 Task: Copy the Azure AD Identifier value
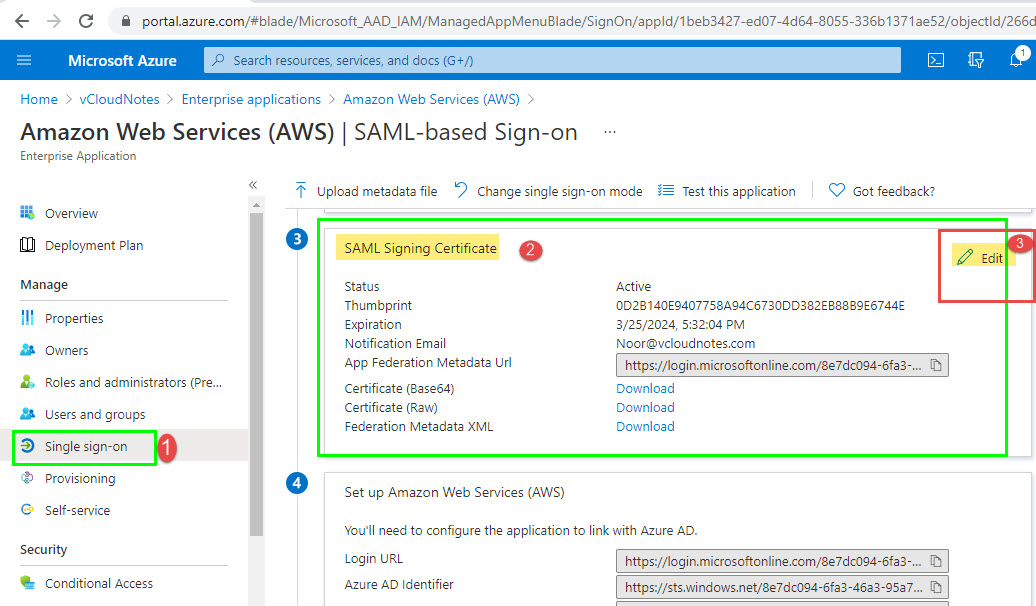tap(937, 587)
